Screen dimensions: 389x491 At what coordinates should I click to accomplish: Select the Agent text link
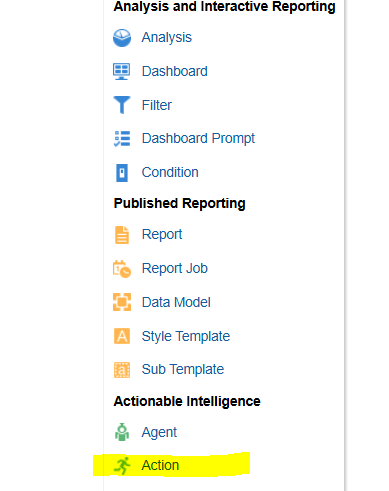click(159, 432)
